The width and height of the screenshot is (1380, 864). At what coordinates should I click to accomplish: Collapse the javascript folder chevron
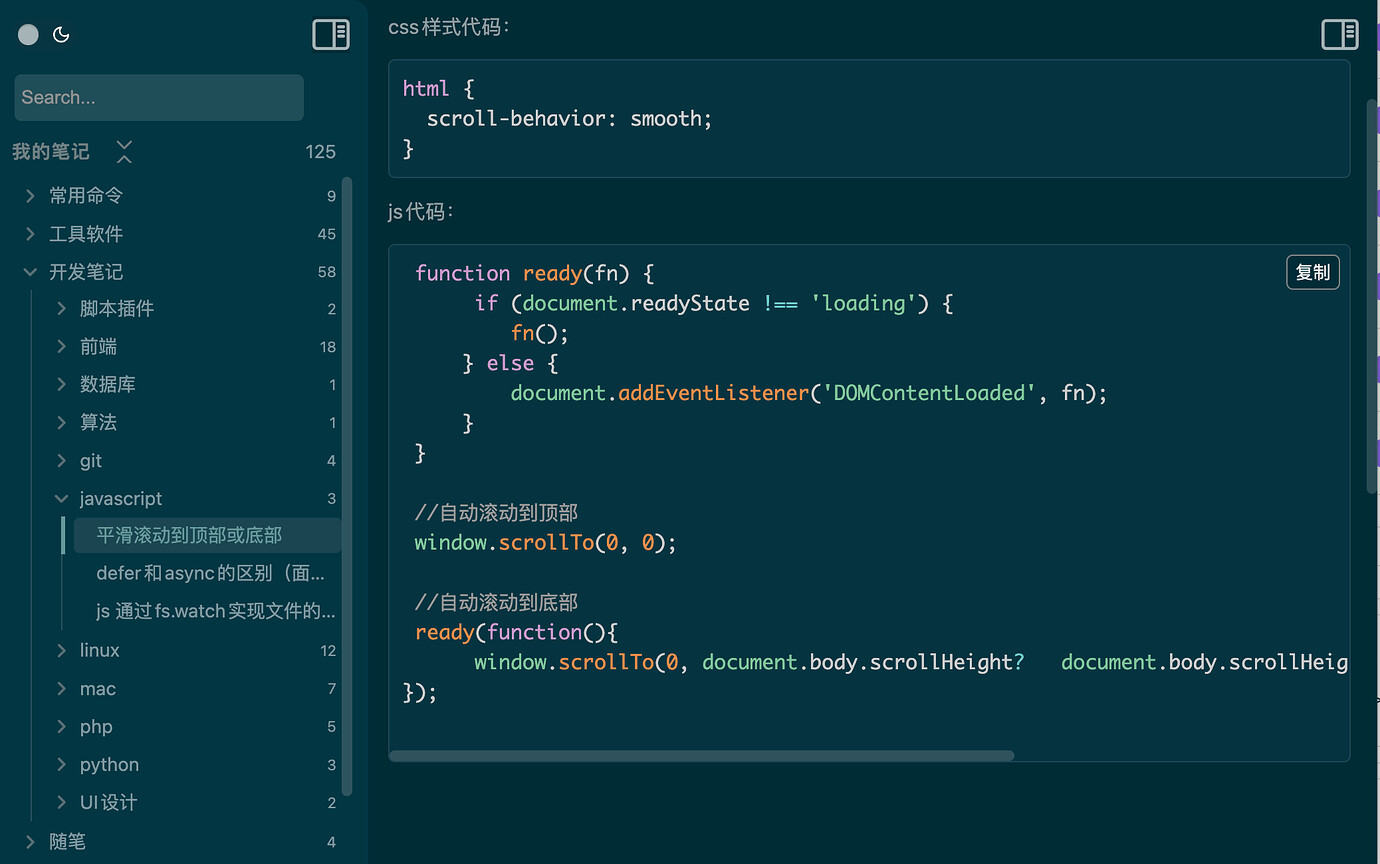click(62, 498)
